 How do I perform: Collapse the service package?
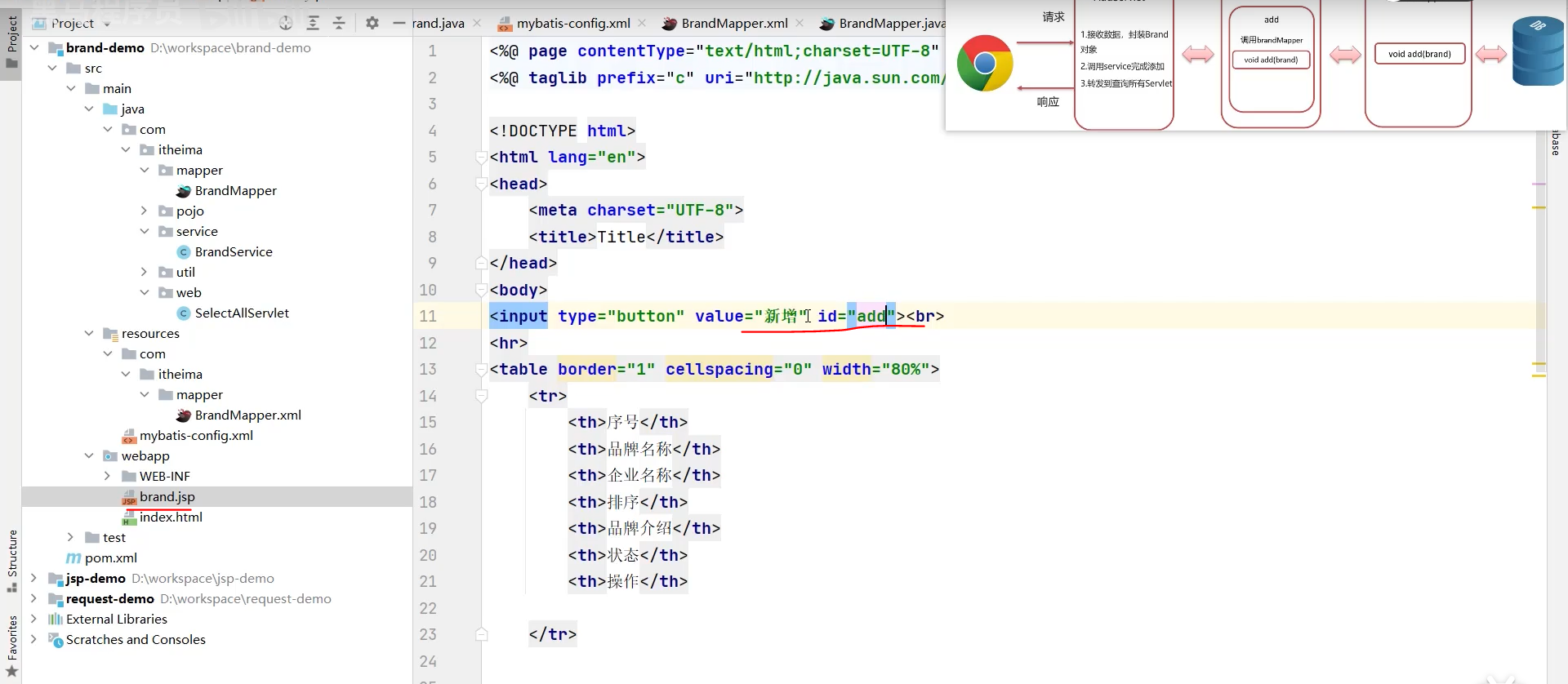[x=145, y=231]
